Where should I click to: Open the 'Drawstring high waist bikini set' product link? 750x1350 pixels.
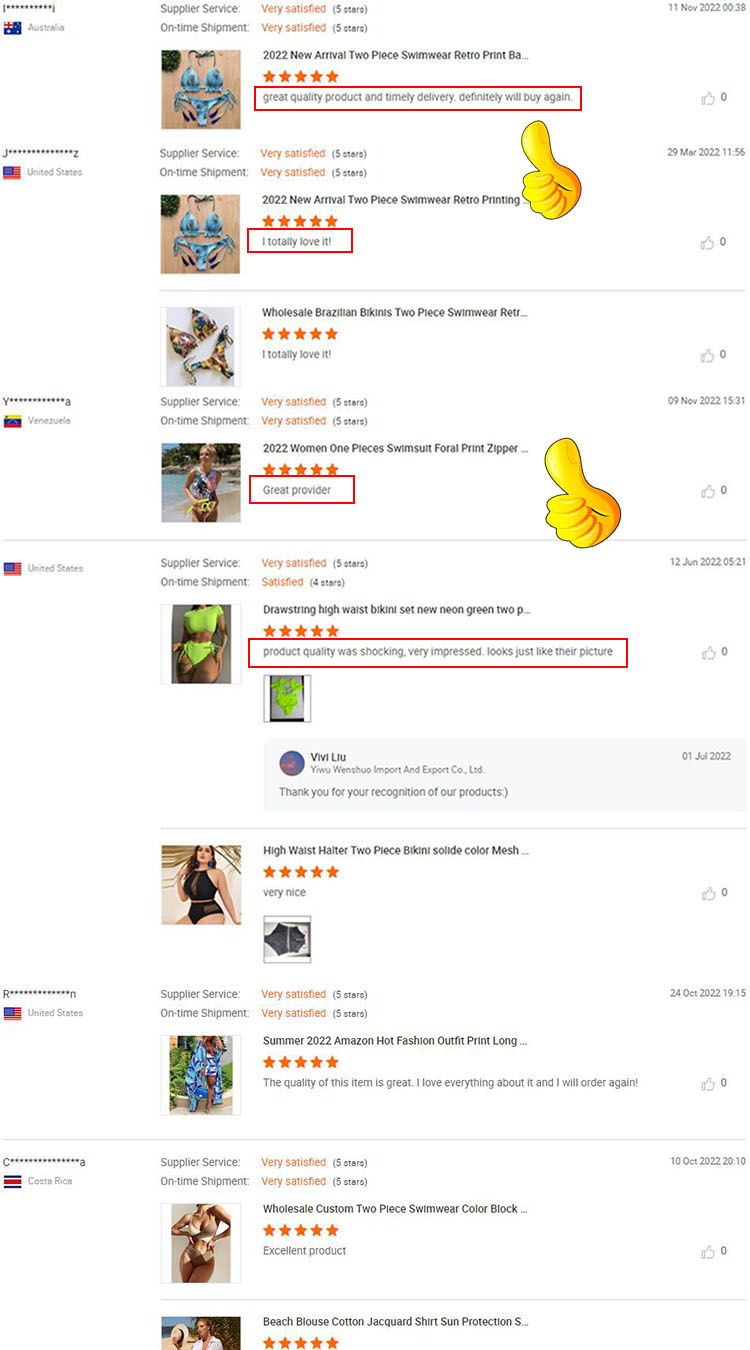click(397, 609)
